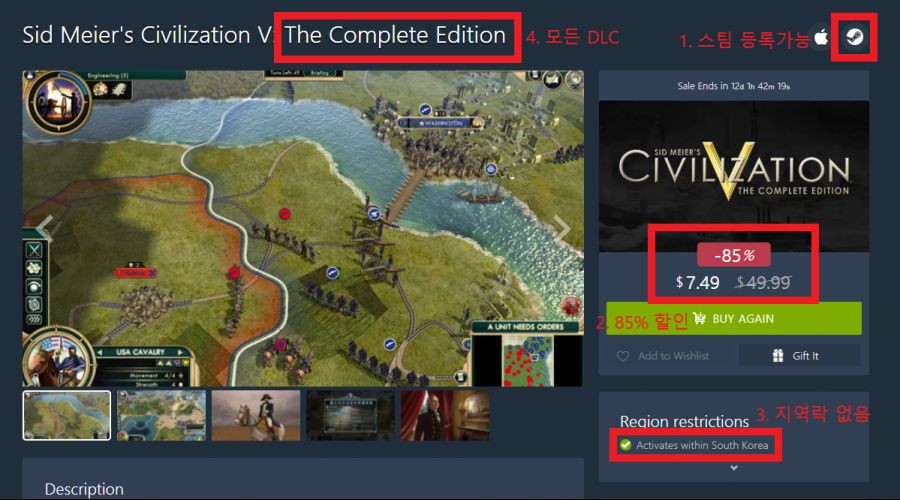Click the green check icon for South Korea activation
This screenshot has width=900, height=500.
[x=626, y=445]
